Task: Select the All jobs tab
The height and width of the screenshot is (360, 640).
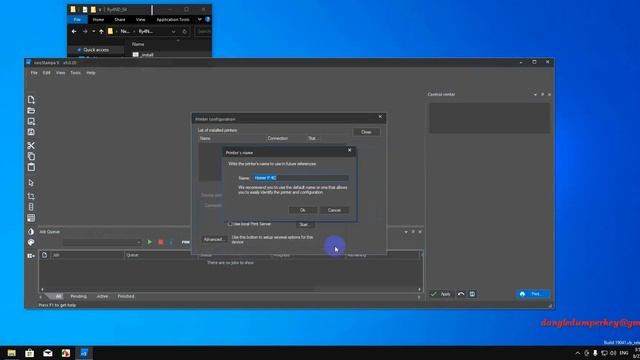Action: (58, 296)
